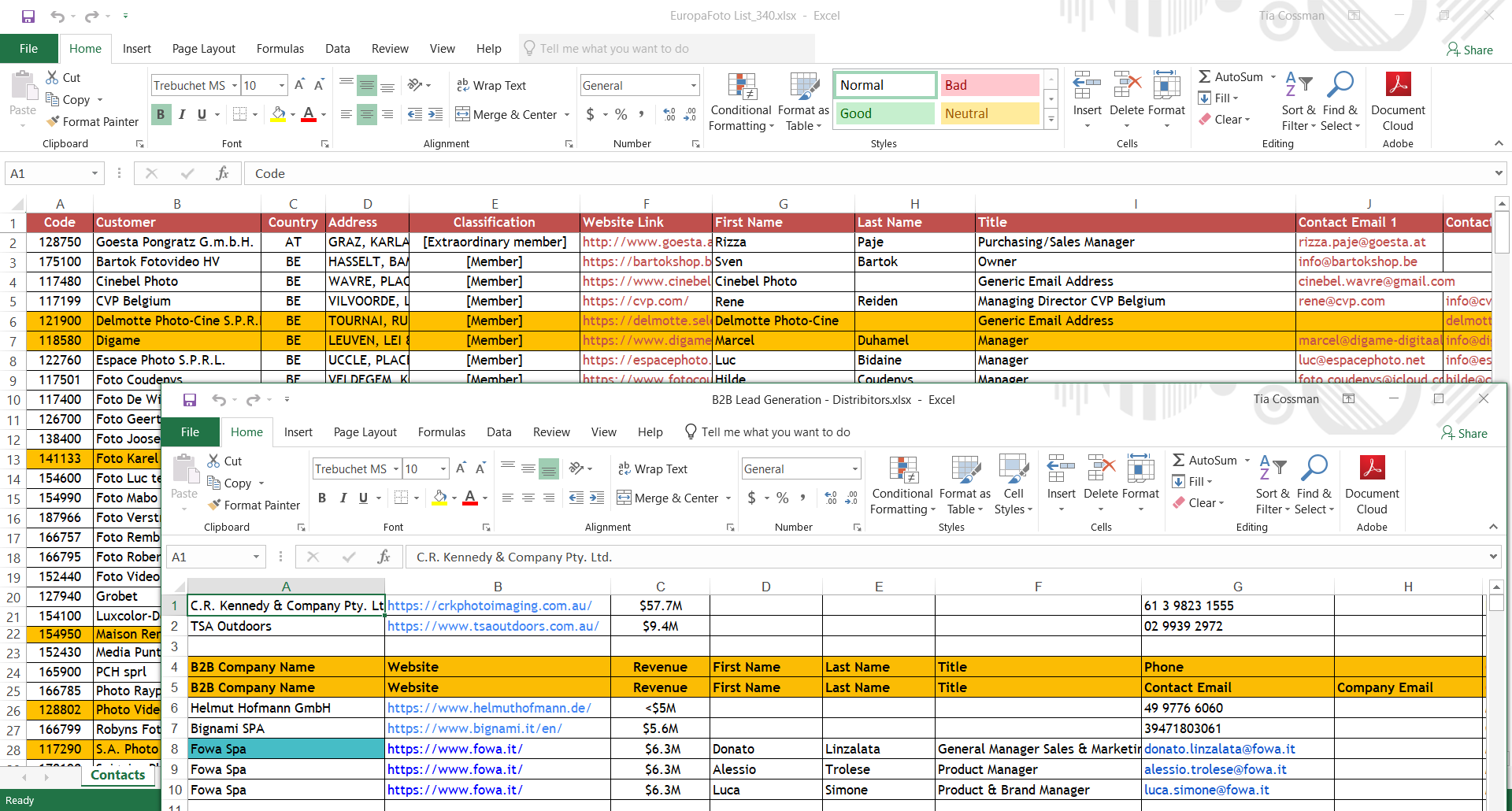Toggle bottom align in B2B window
Screen dimensions: 1512x811
(549, 468)
